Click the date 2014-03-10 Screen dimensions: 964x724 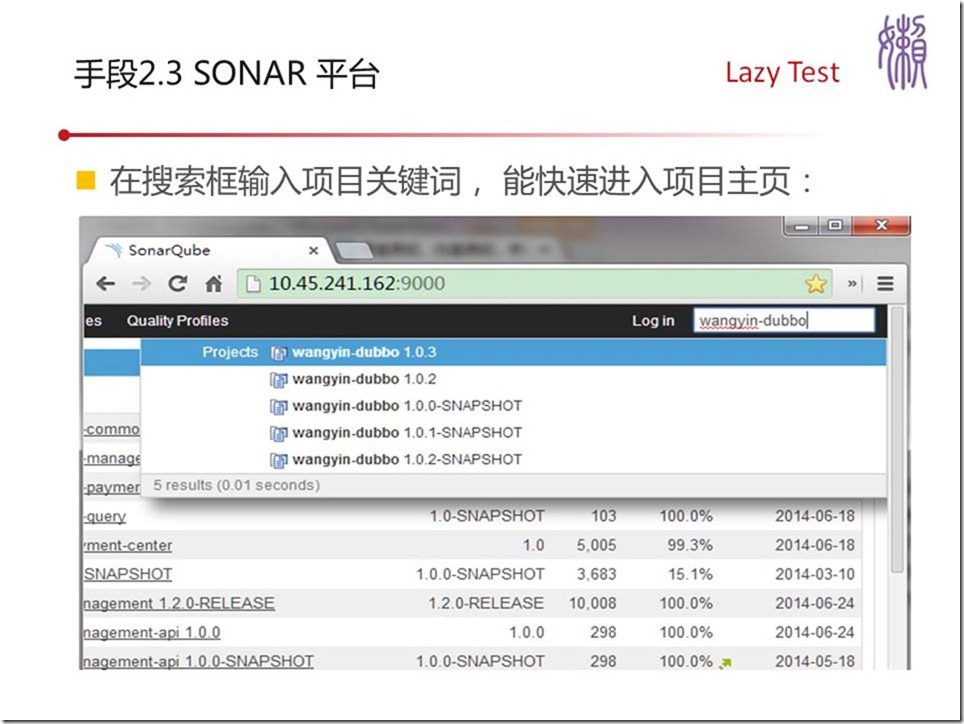[x=815, y=574]
